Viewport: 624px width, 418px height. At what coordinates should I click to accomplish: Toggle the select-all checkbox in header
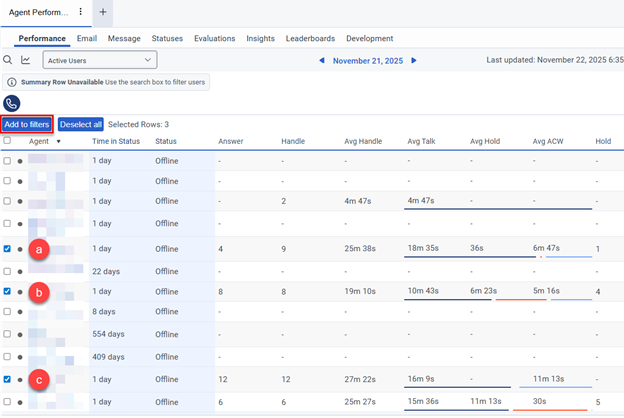[x=8, y=141]
